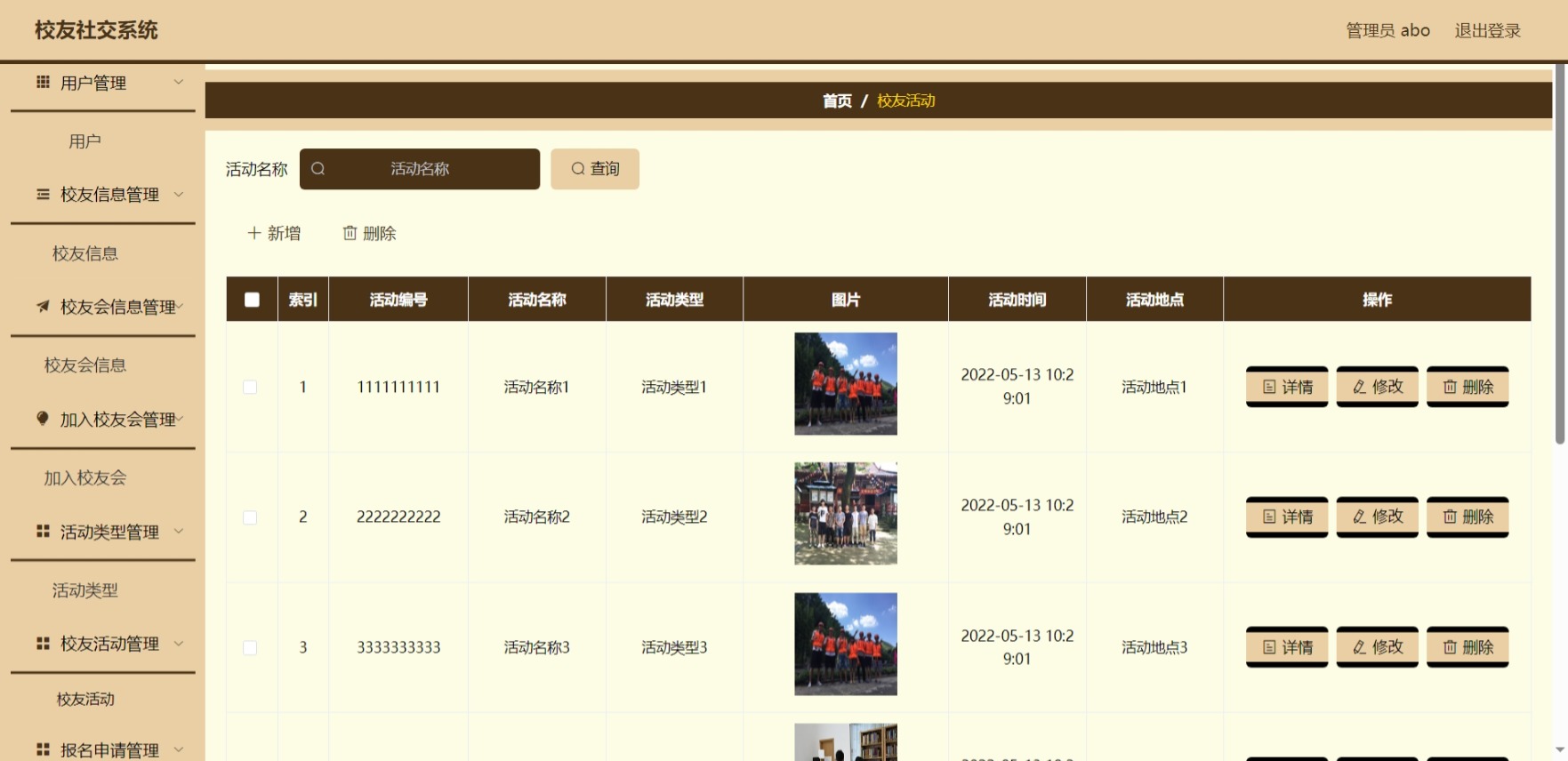Image resolution: width=1568 pixels, height=761 pixels.
Task: Open image thumbnail for 活动名称1
Action: pos(846,384)
